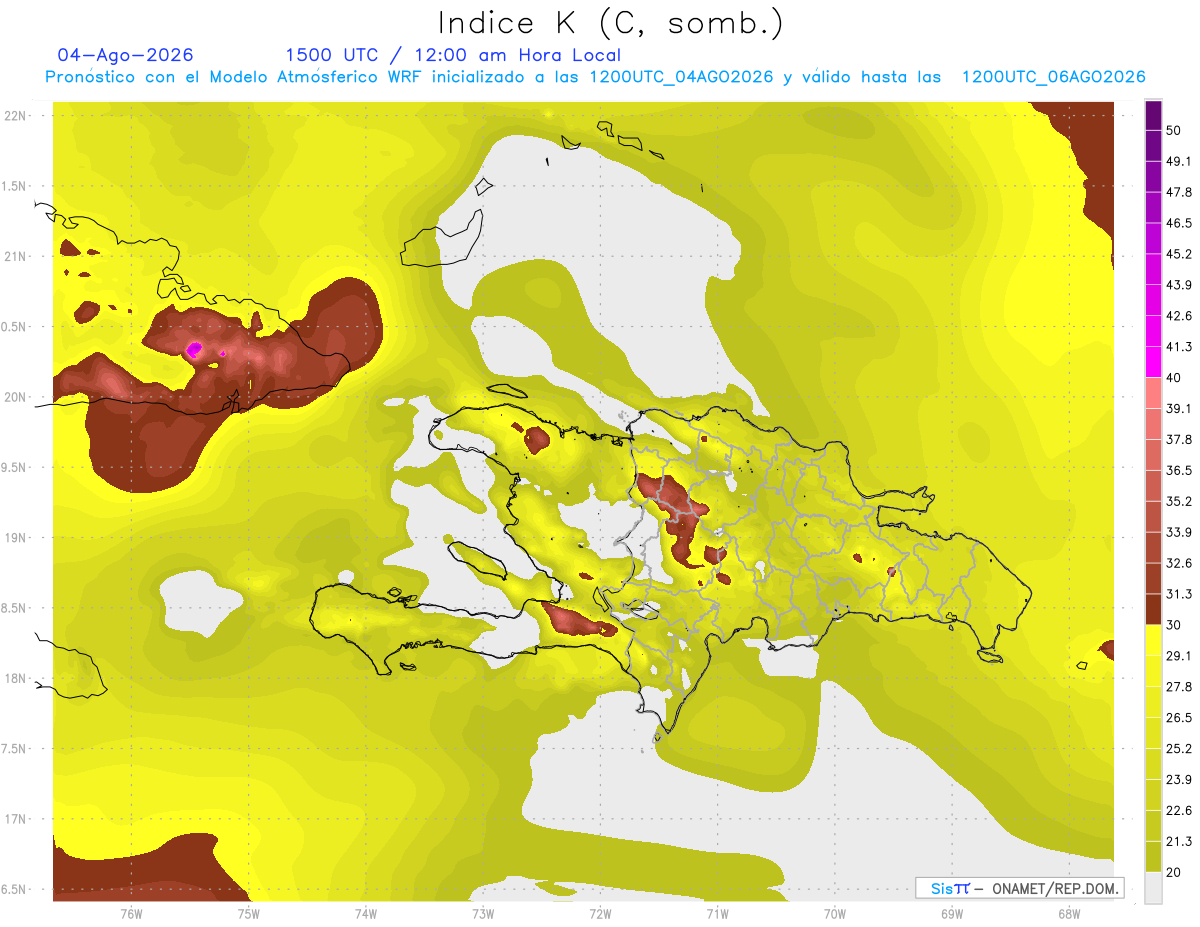Click the "70W" longitude label
Viewport: 1200px width, 927px height.
[834, 914]
